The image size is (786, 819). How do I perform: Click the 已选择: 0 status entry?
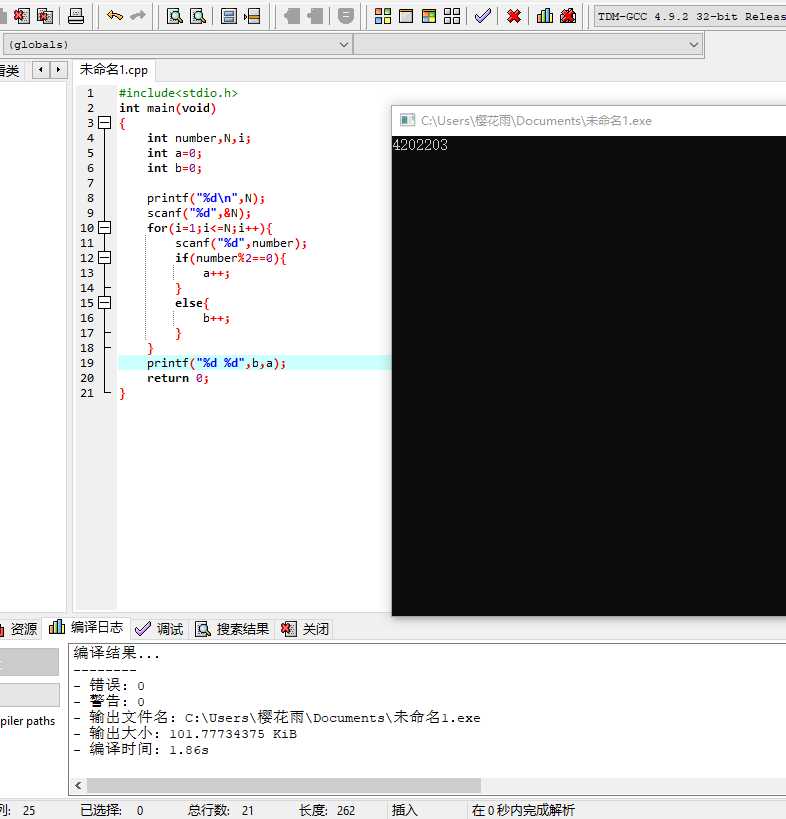coord(112,810)
